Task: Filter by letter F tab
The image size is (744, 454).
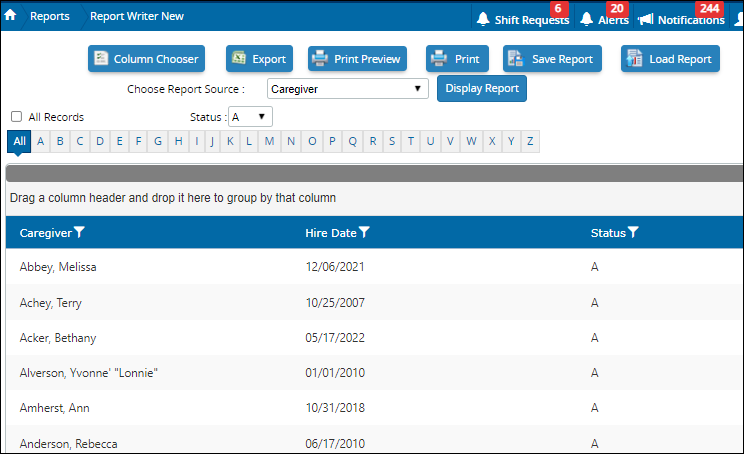Action: coord(139,141)
